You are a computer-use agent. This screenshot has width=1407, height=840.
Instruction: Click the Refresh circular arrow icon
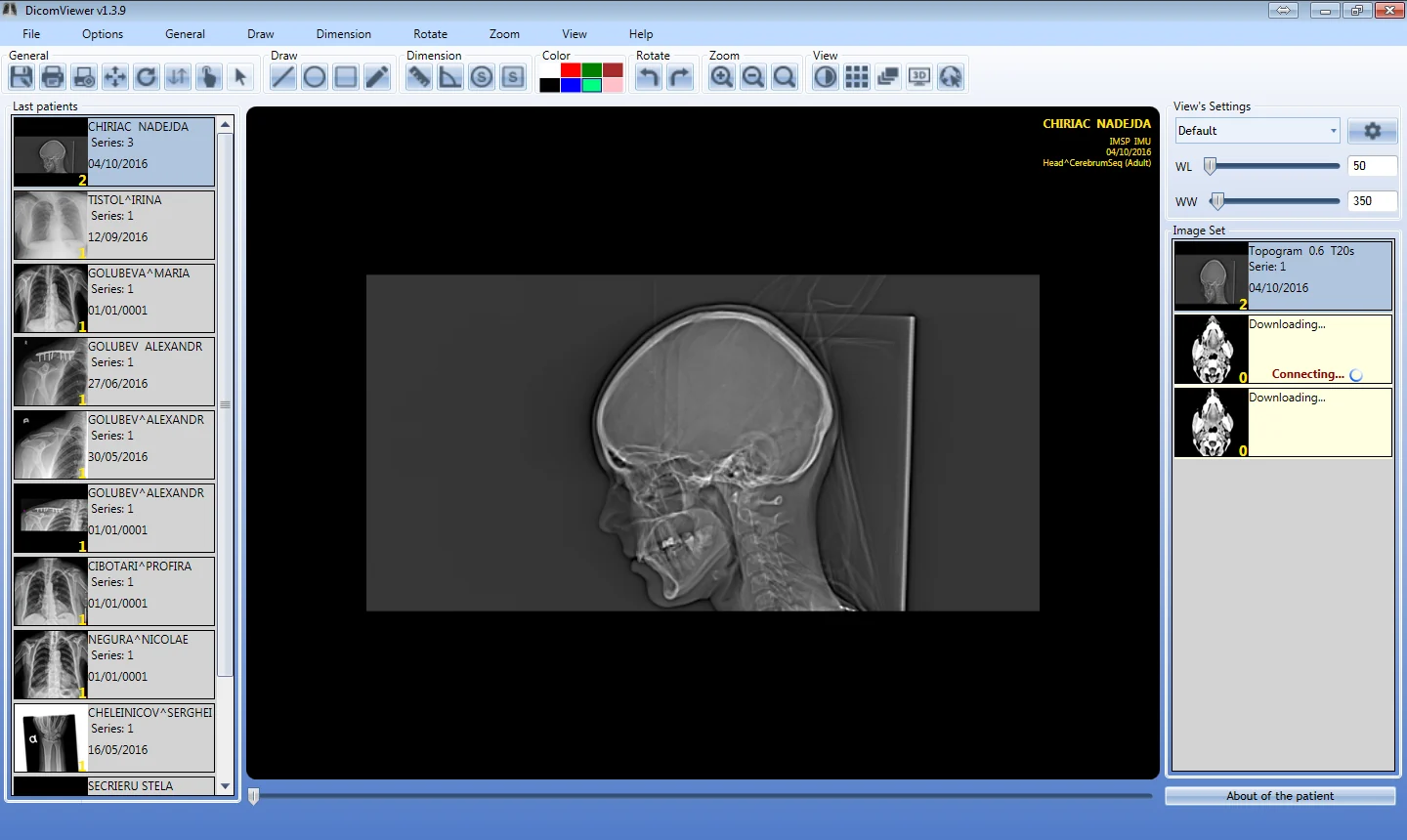pyautogui.click(x=147, y=77)
